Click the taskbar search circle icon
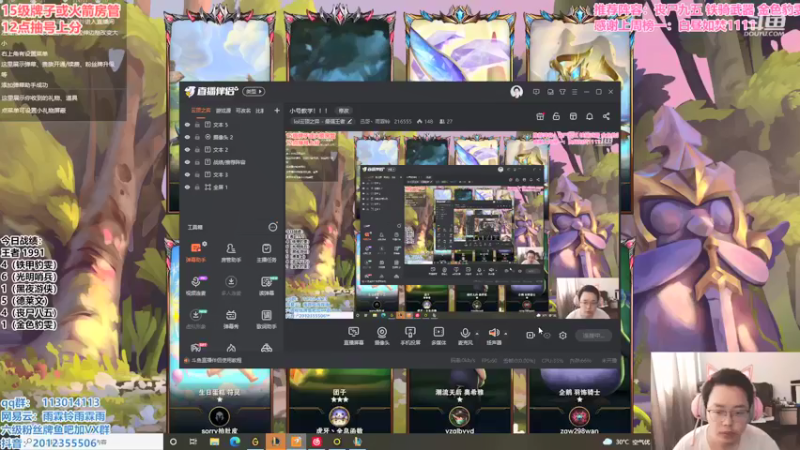This screenshot has width=800, height=450. [173, 442]
